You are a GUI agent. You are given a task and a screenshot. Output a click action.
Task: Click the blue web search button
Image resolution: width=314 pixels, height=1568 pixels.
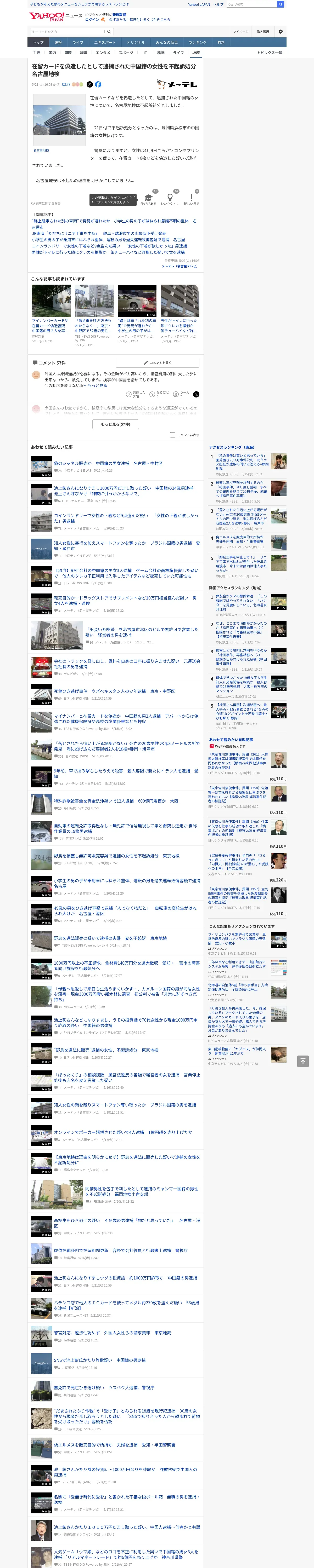click(281, 4)
